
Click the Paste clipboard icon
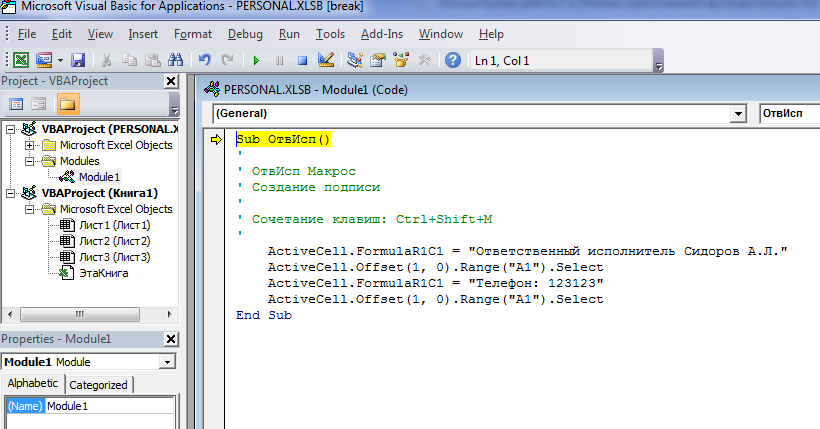(x=152, y=60)
